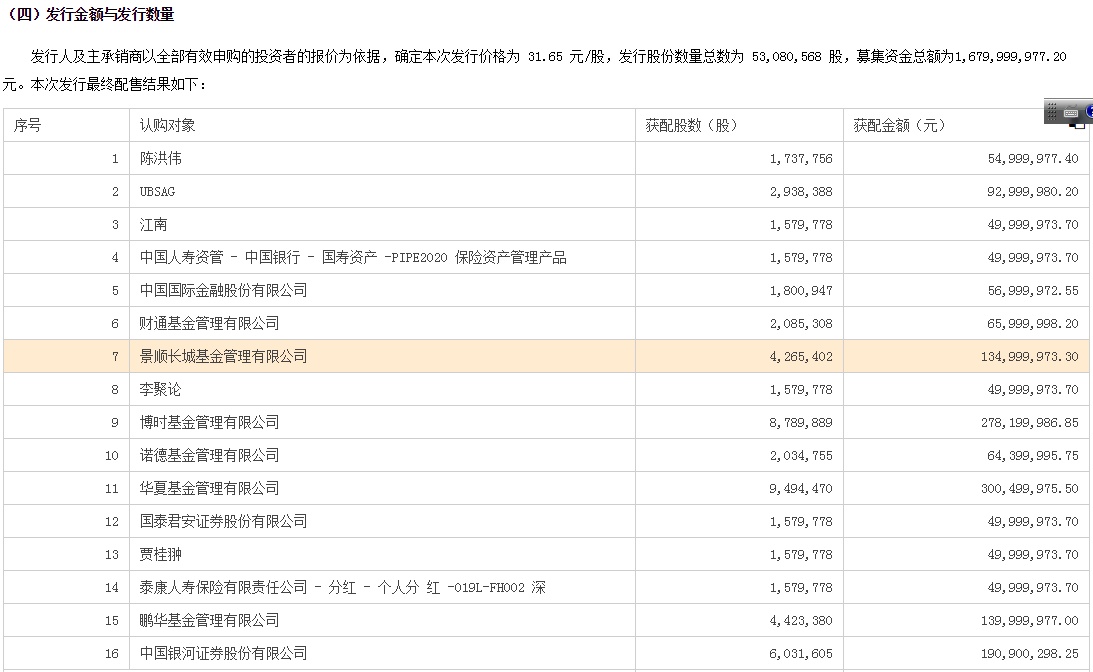Viewport: 1093px width, 672px height.
Task: Select 鹏华基金管理有限公司 in row 15
Action: [209, 620]
